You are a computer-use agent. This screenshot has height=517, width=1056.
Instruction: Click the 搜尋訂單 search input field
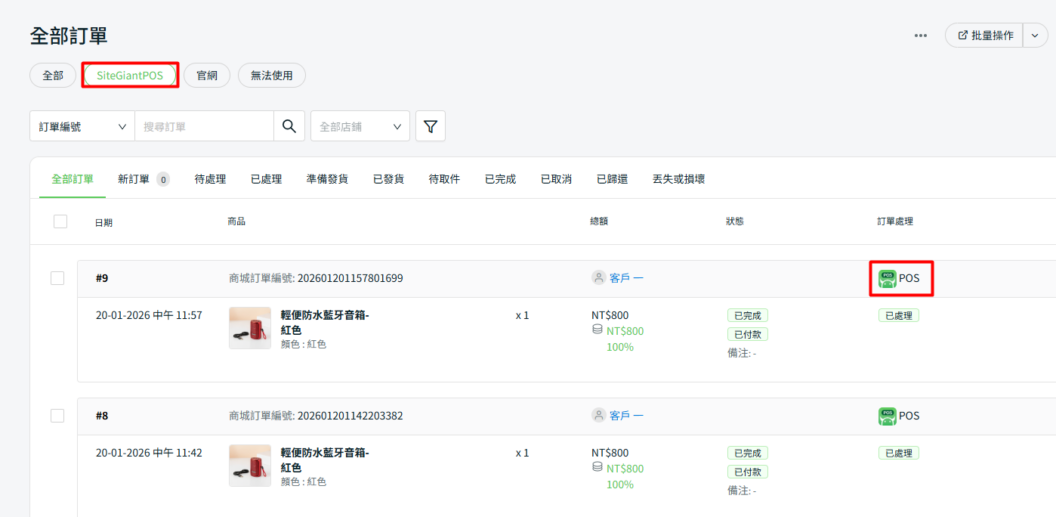tap(204, 126)
